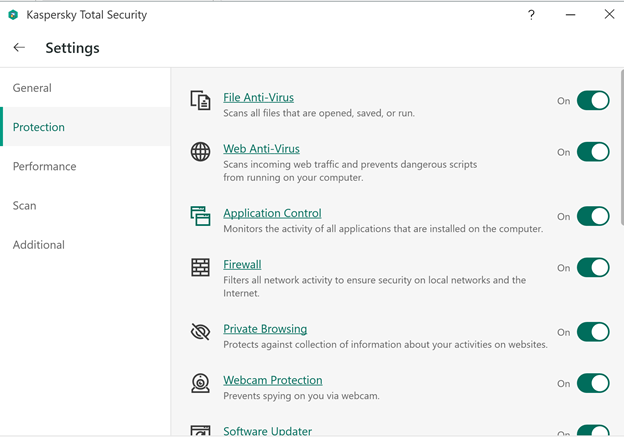
Task: Click the 'On' label beside Firewall
Action: click(564, 268)
